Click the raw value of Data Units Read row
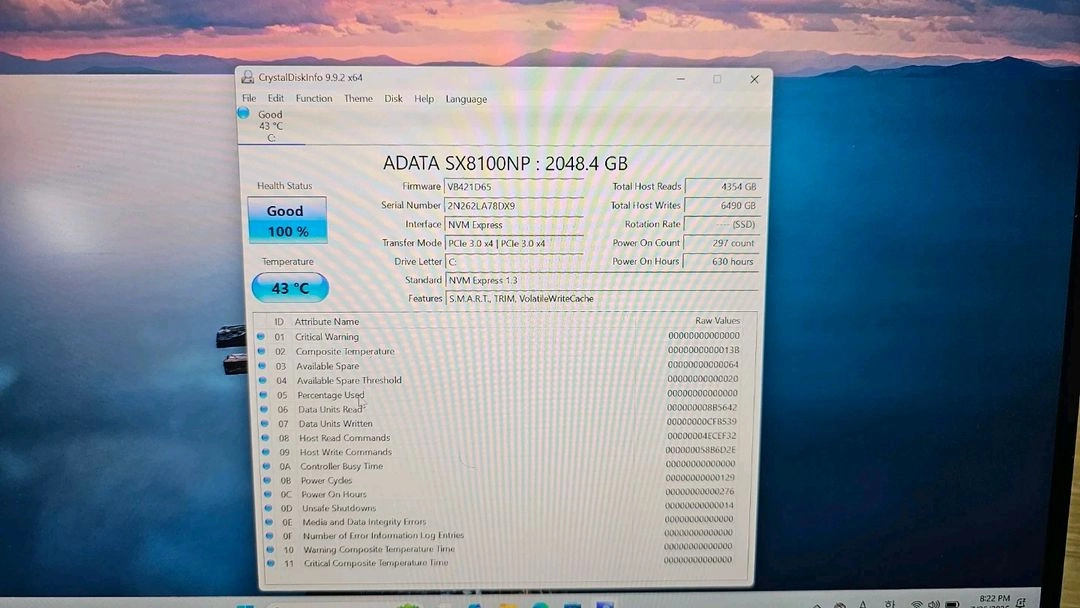This screenshot has width=1080, height=608. 702,408
